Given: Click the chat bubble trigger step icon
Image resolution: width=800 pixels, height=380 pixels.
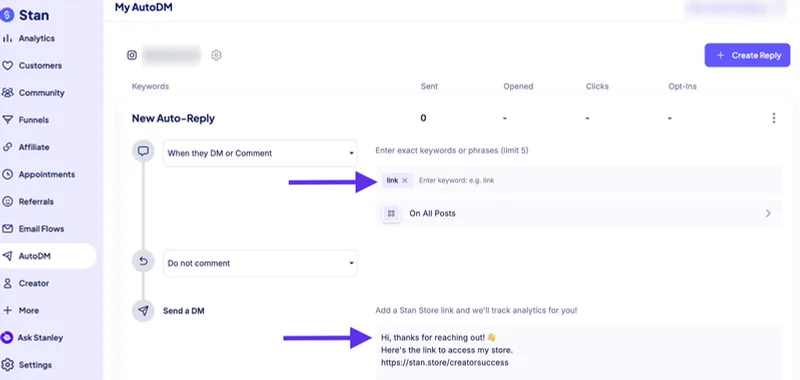Looking at the screenshot, I should 143,151.
